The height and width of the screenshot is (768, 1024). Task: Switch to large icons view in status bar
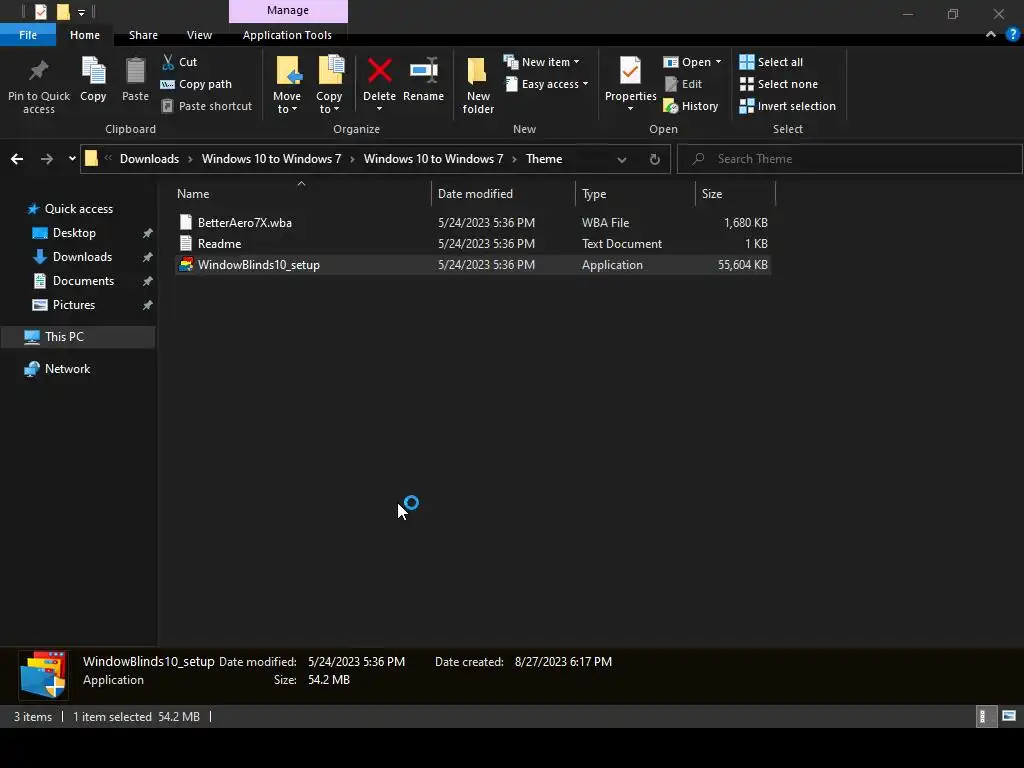1009,716
